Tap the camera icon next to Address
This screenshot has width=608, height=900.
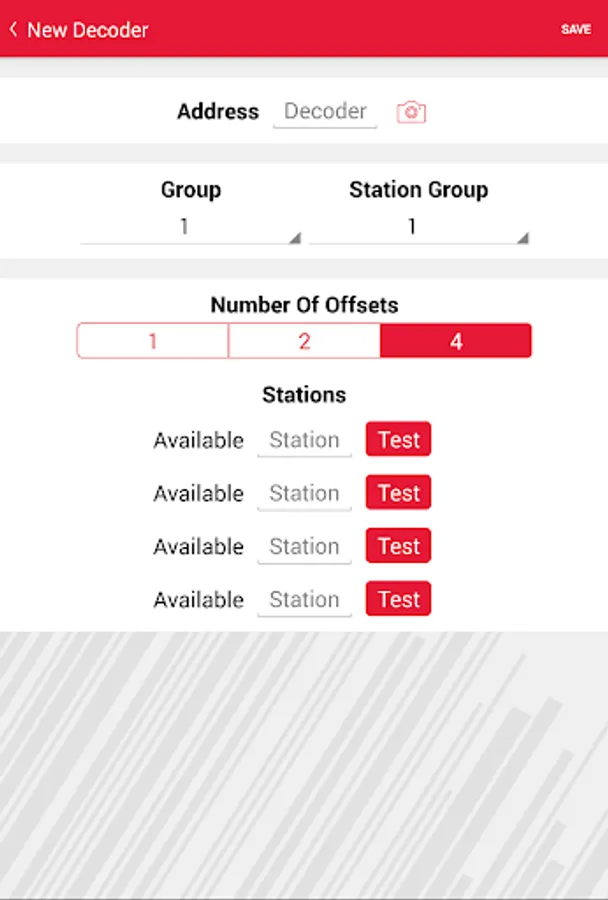(x=411, y=112)
